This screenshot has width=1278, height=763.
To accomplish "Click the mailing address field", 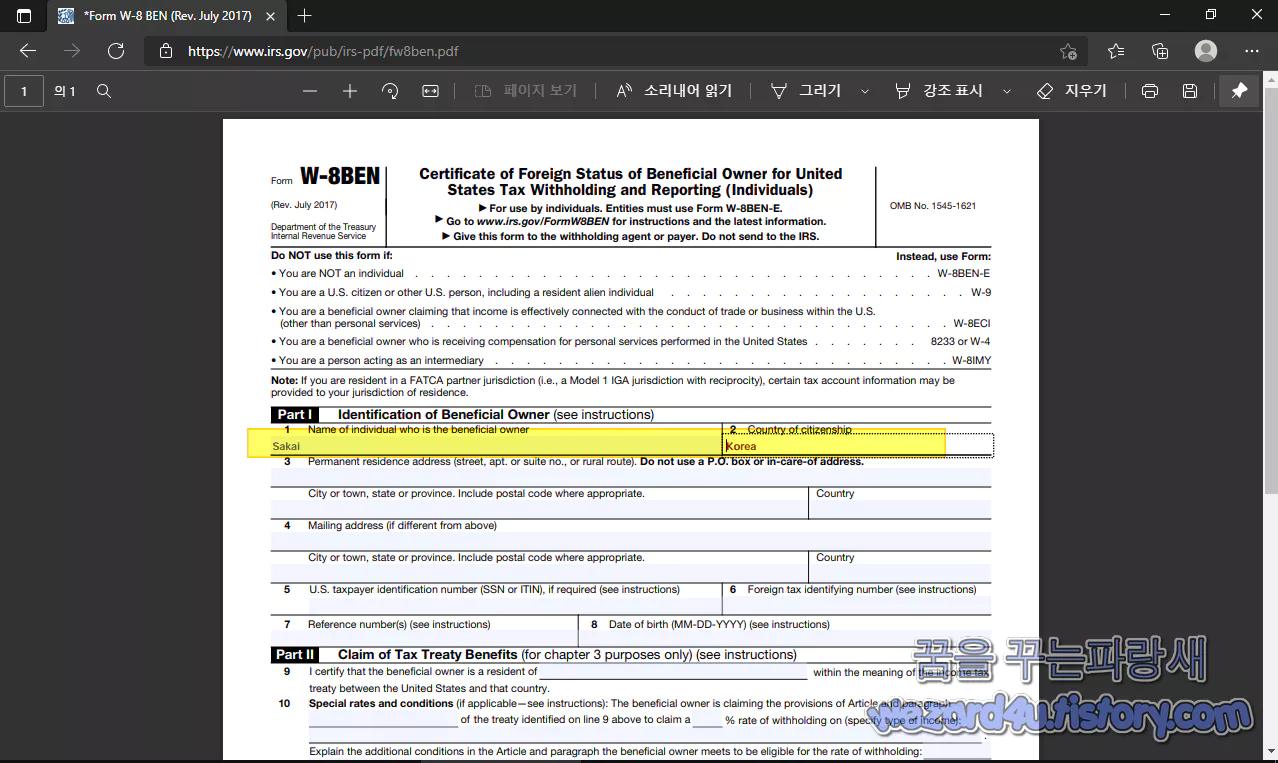I will [x=630, y=541].
